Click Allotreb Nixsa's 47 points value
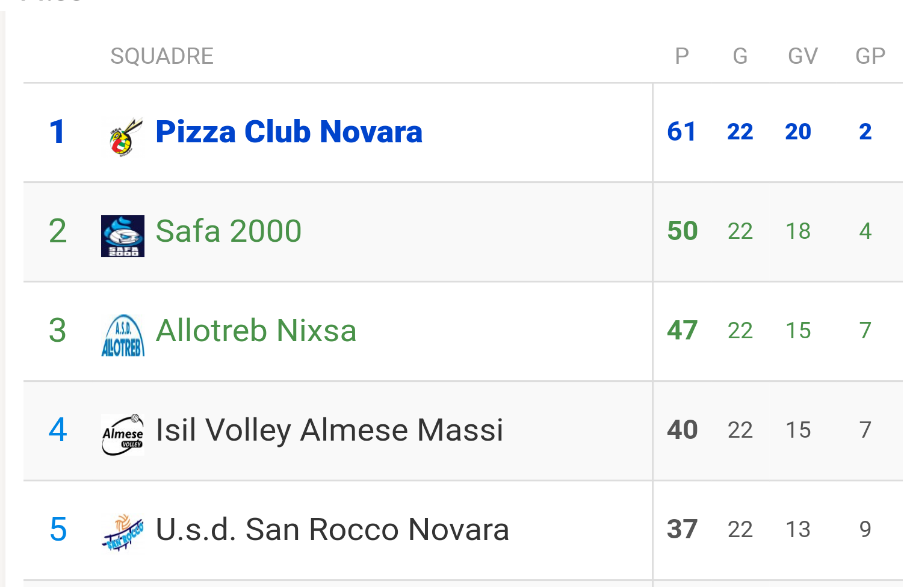 (x=682, y=330)
